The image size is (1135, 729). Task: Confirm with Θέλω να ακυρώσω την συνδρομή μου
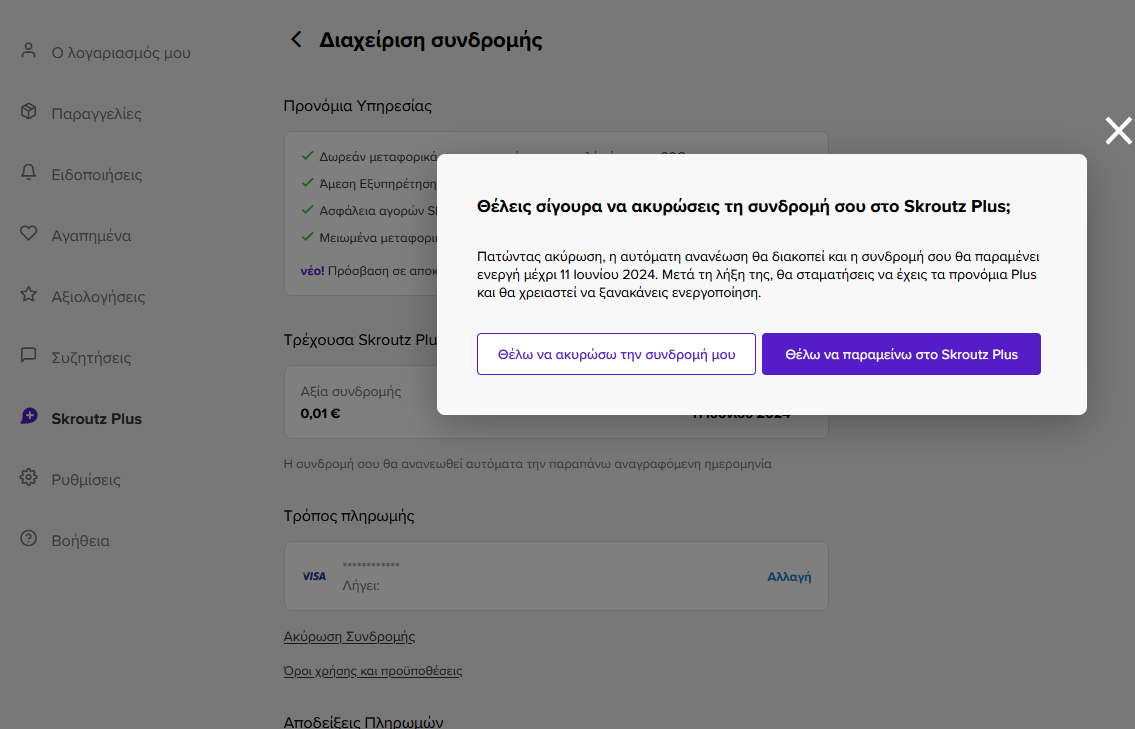pyautogui.click(x=616, y=354)
